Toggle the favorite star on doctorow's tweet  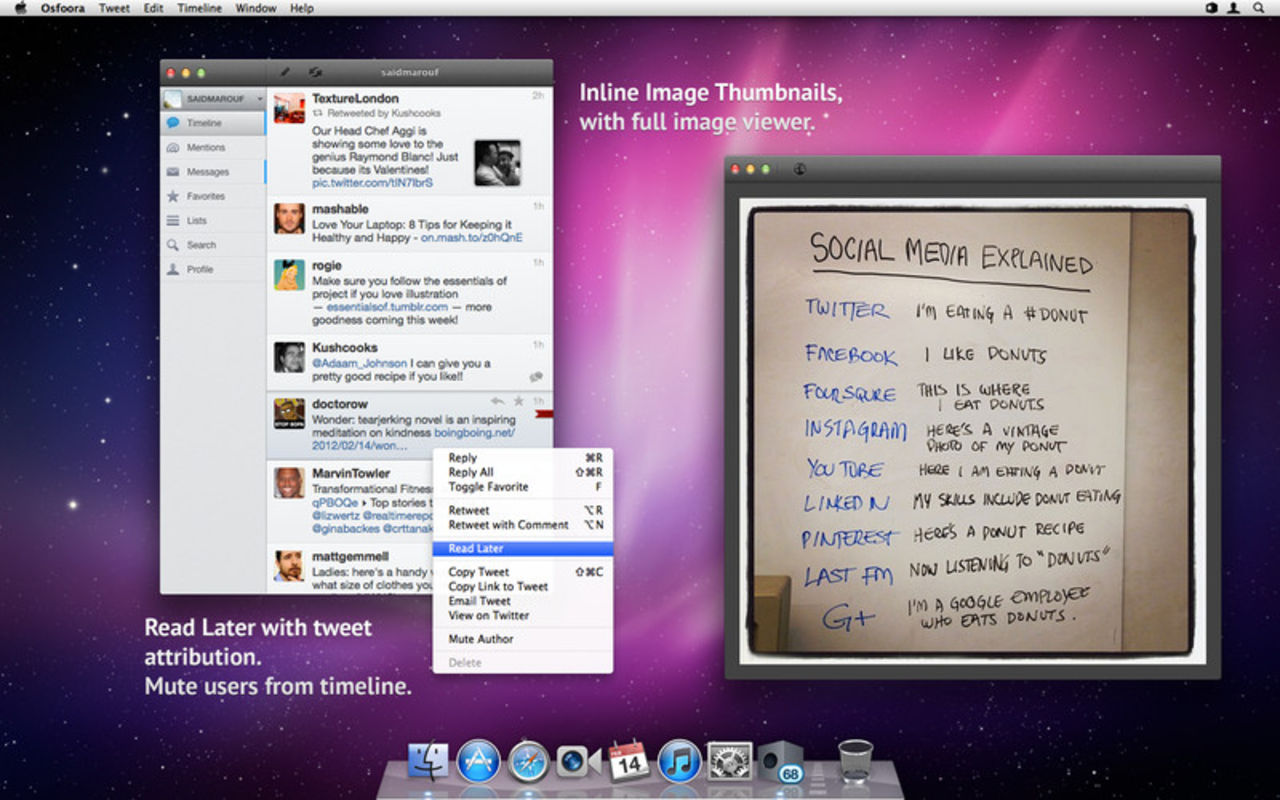click(x=518, y=401)
